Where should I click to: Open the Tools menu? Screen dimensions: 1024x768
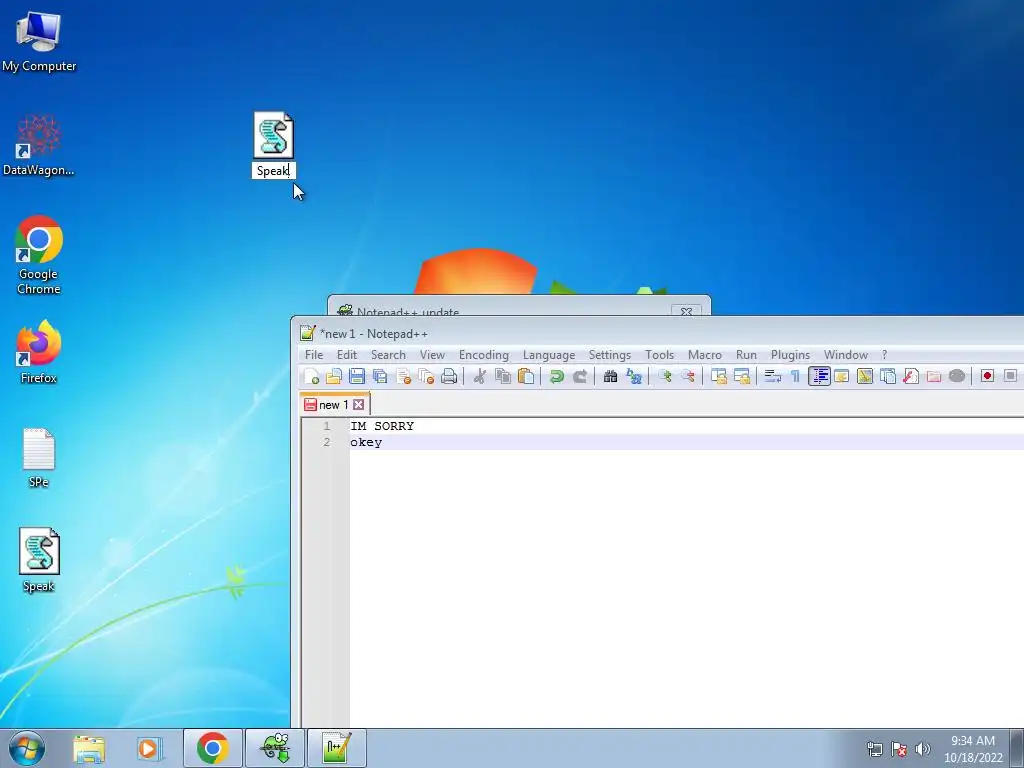[x=660, y=355]
